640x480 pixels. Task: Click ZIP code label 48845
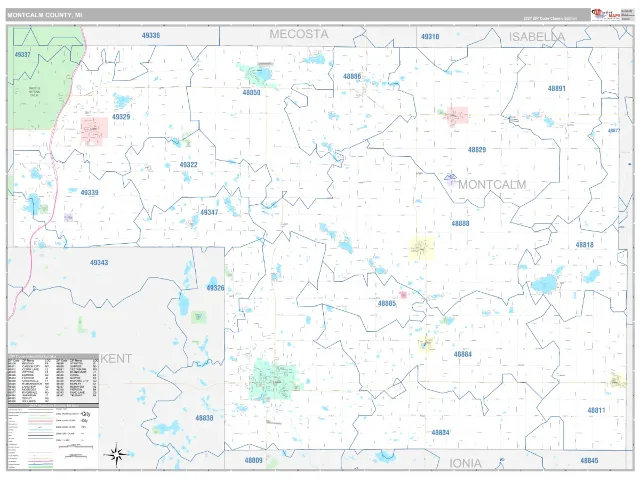point(589,460)
